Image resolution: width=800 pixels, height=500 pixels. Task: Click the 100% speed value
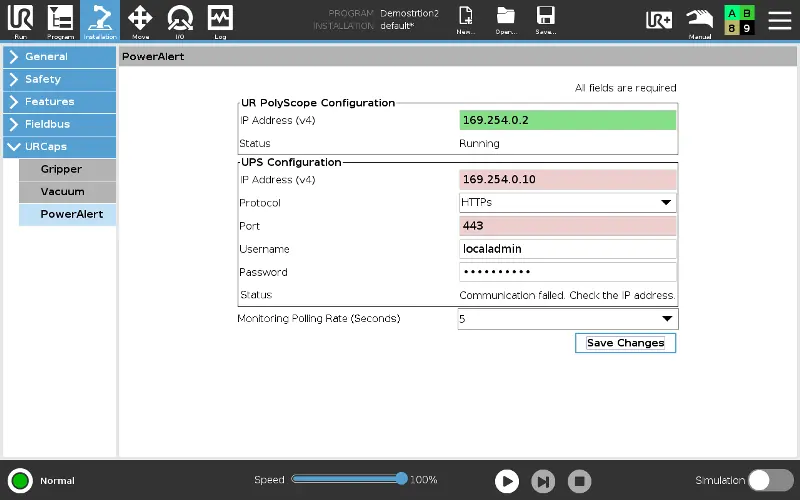[423, 480]
